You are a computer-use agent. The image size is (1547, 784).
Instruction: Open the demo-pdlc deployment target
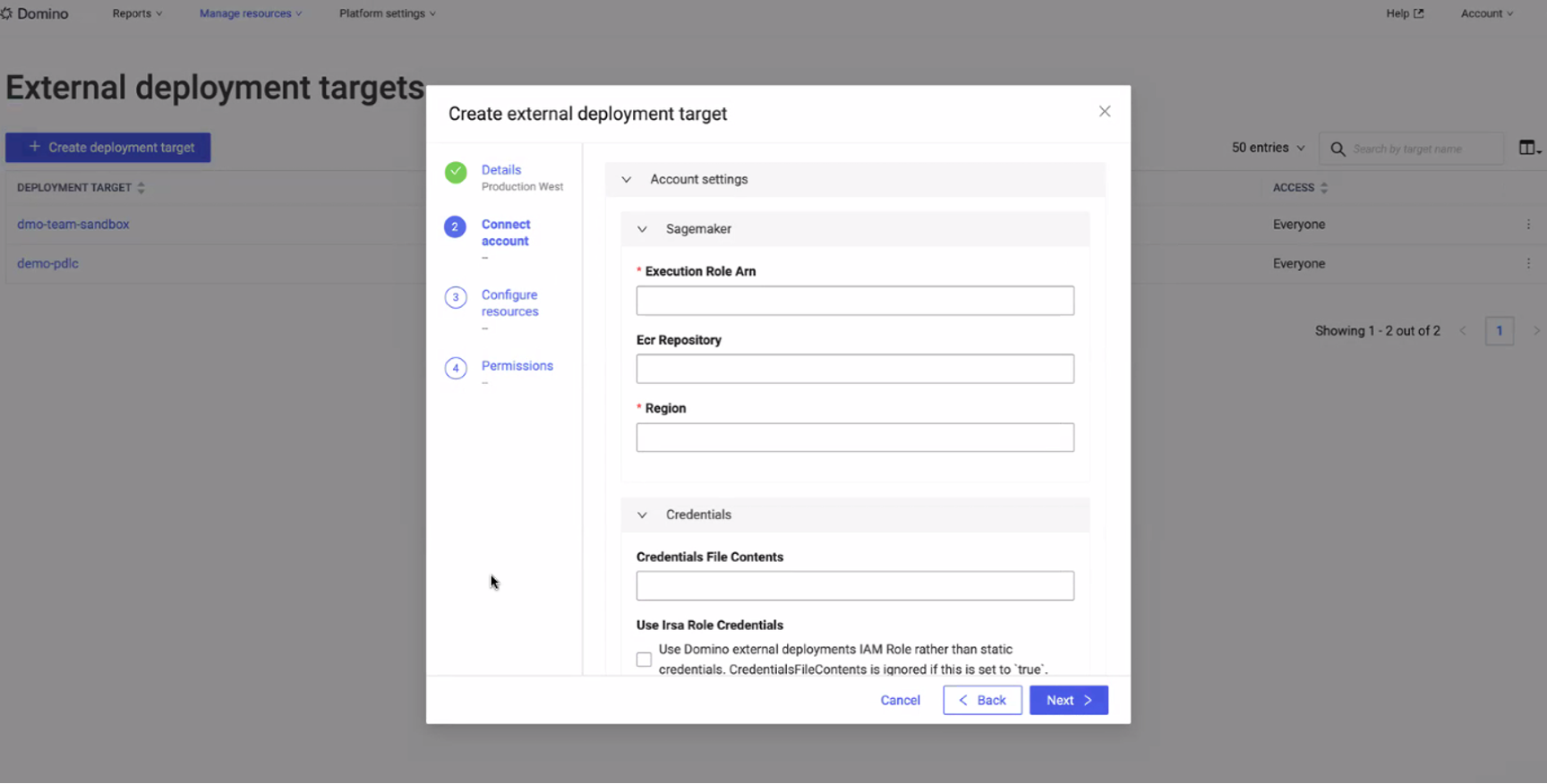pos(48,264)
